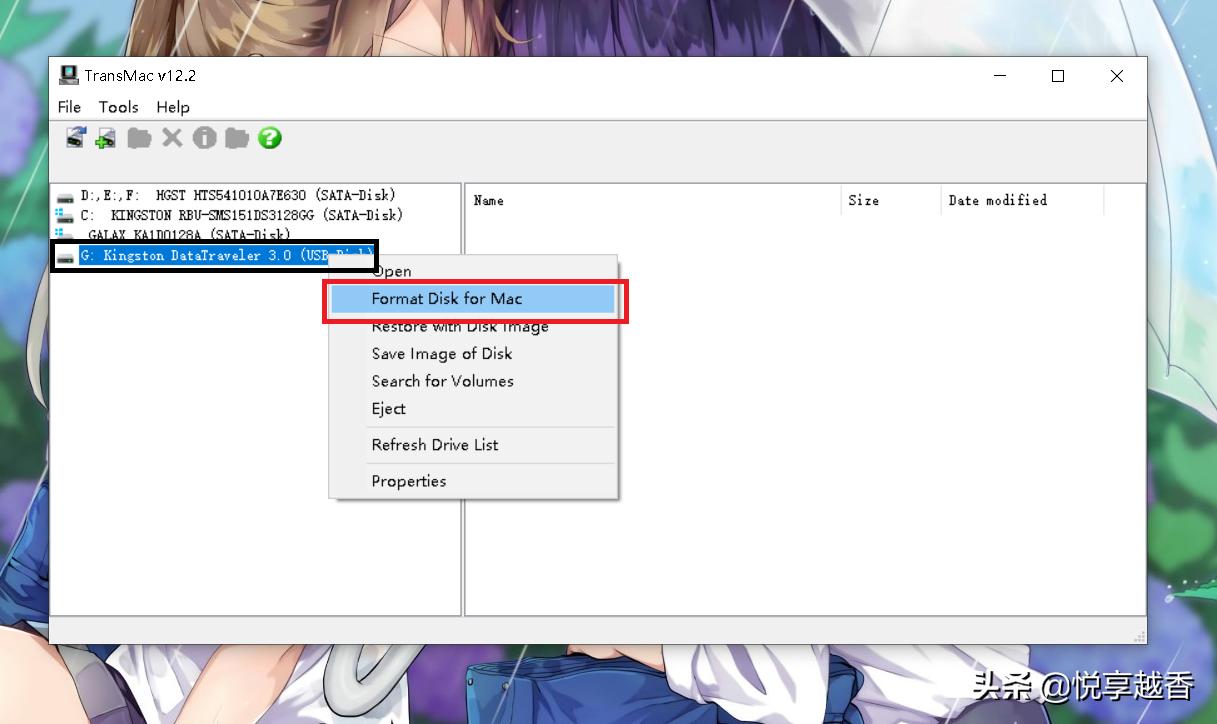Click the Date modified column header
The height and width of the screenshot is (724, 1217).
[x=997, y=200]
